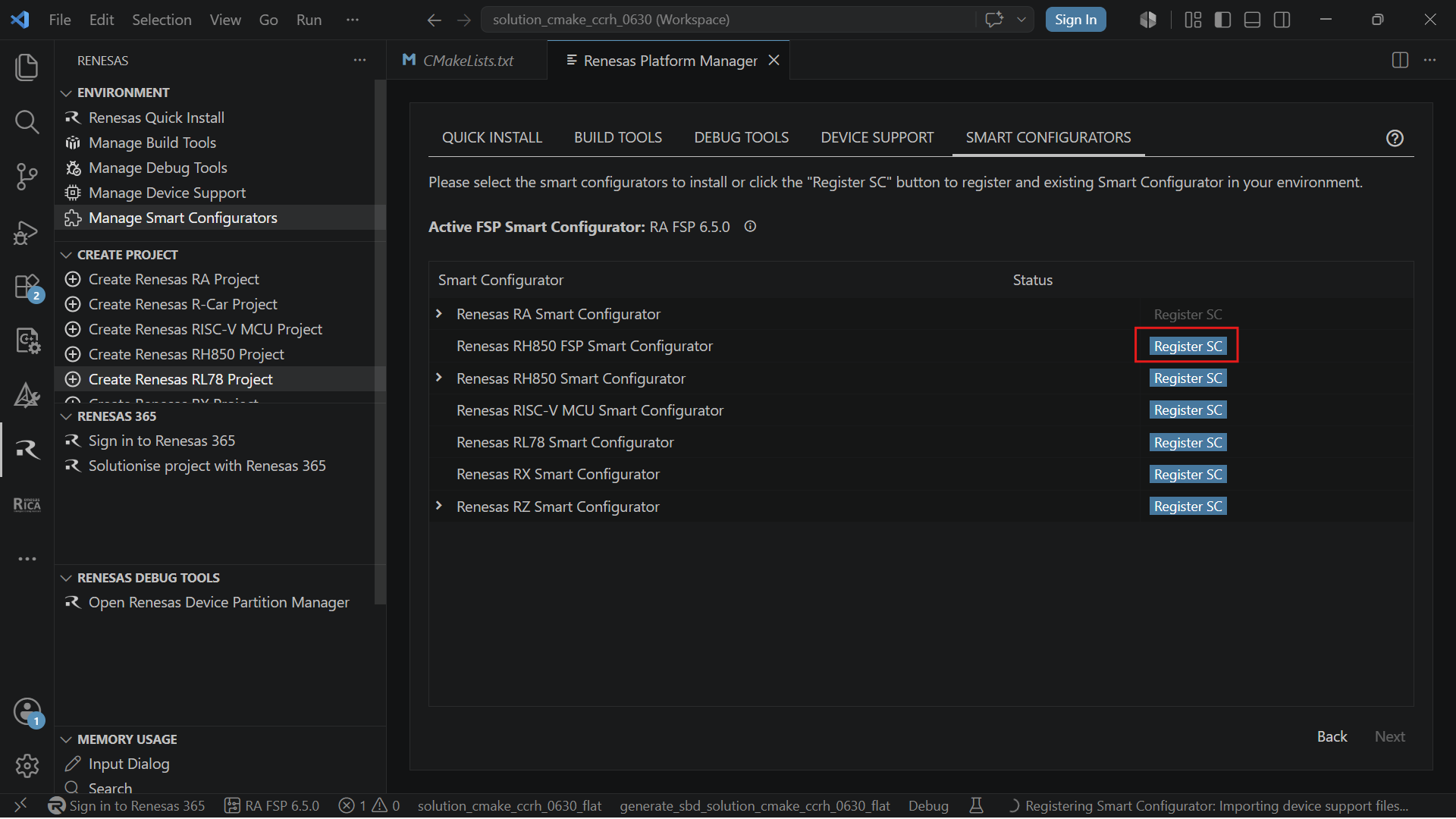This screenshot has height=819, width=1456.
Task: Click Solutionise project with Renesas 365
Action: pos(207,466)
